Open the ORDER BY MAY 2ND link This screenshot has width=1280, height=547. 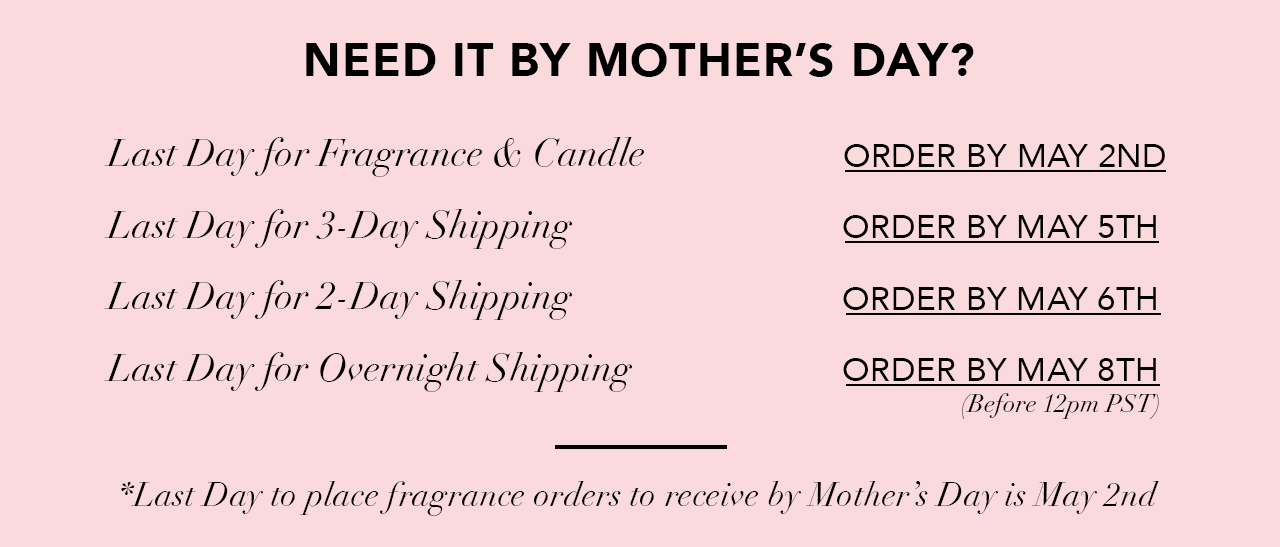coord(1005,157)
